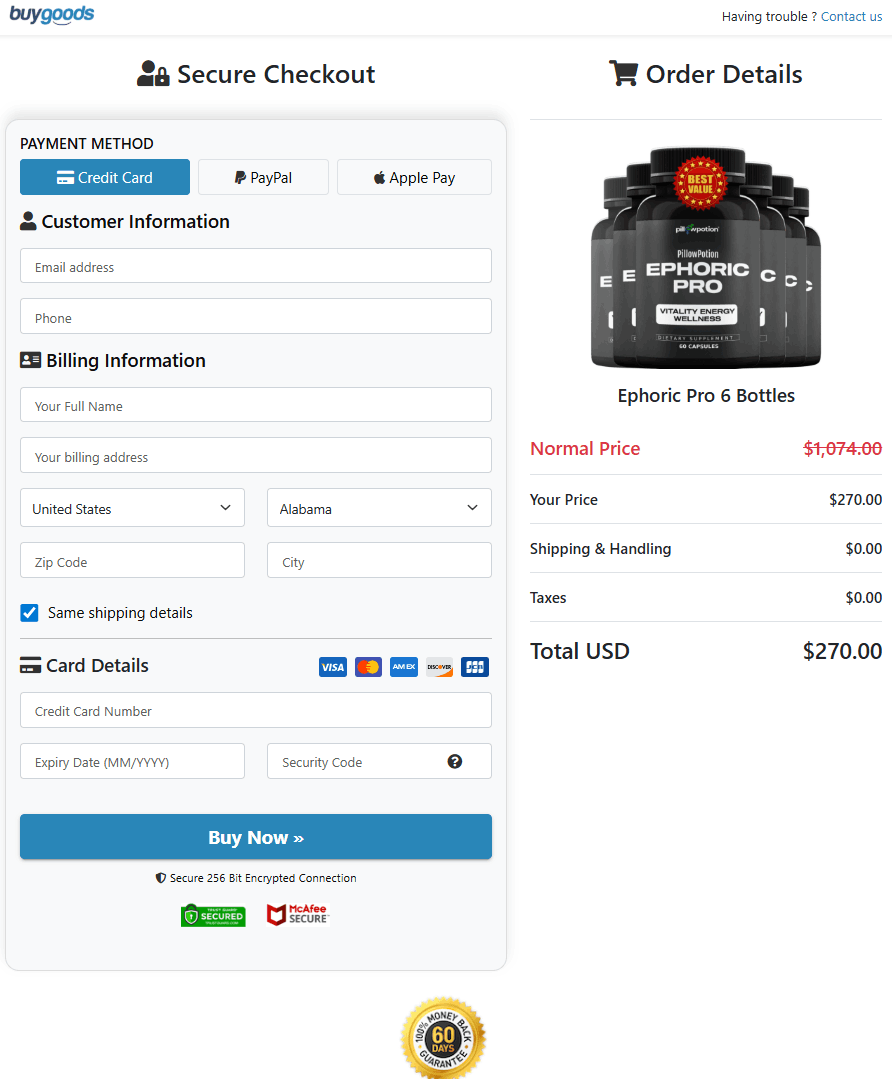Click the green Trust Guard Secured badge
Viewport: 892px width, 1079px height.
213,915
